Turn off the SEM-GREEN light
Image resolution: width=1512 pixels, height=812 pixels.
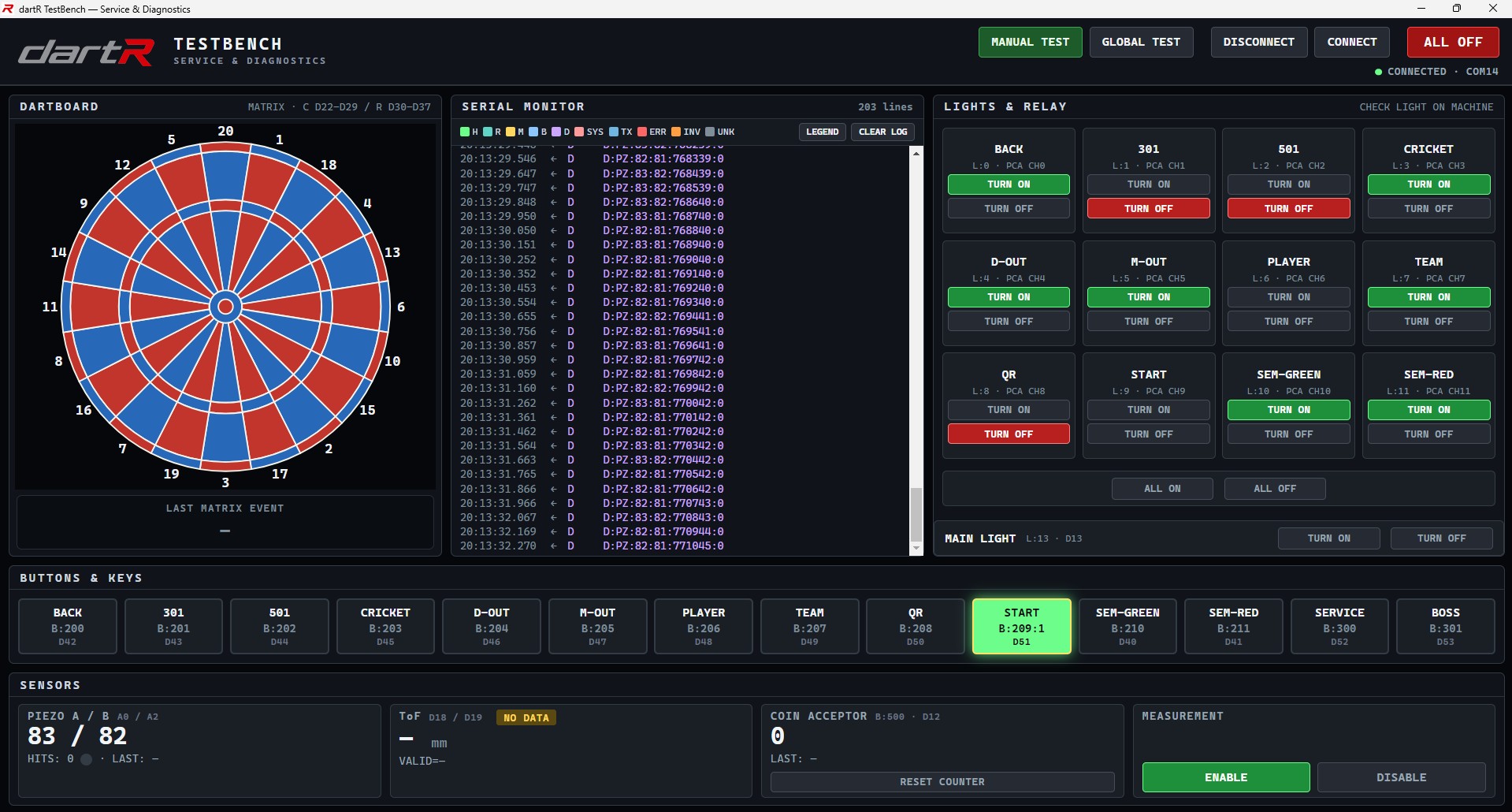click(x=1289, y=434)
